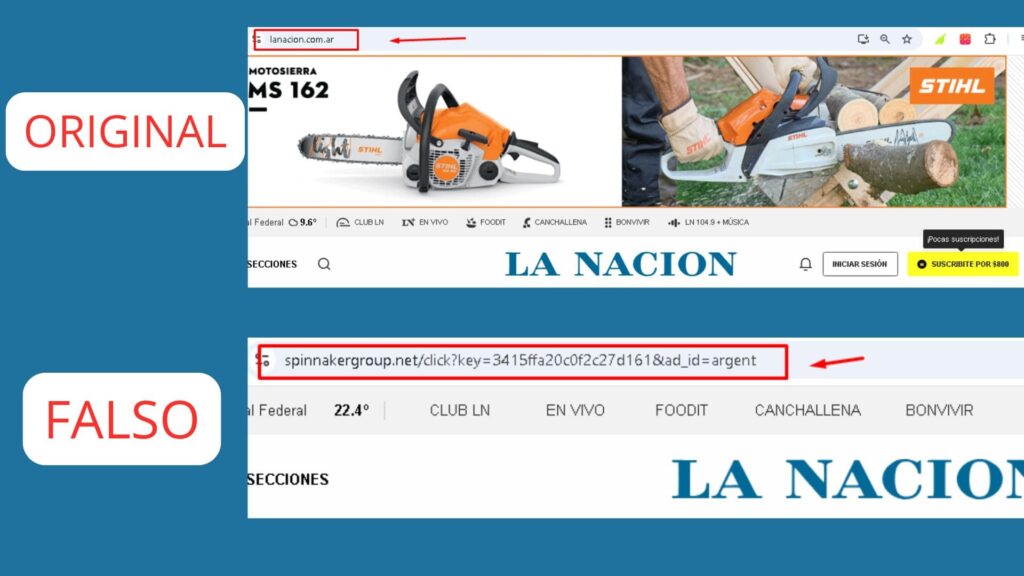Open FOODIT on the fake site nav
The width and height of the screenshot is (1024, 576).
tap(681, 410)
